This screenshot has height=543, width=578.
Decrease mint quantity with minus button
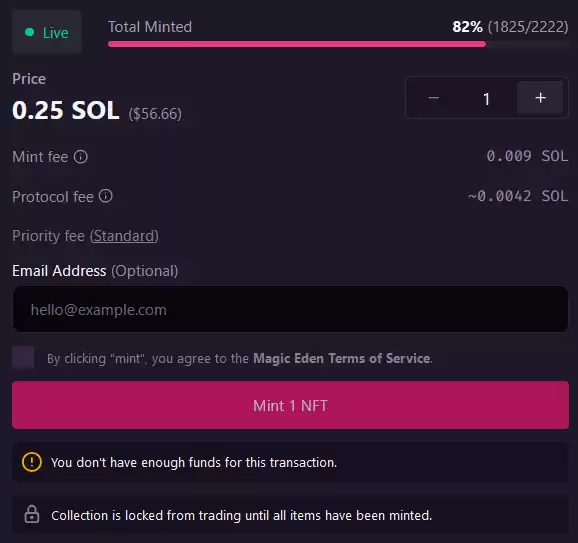click(434, 98)
